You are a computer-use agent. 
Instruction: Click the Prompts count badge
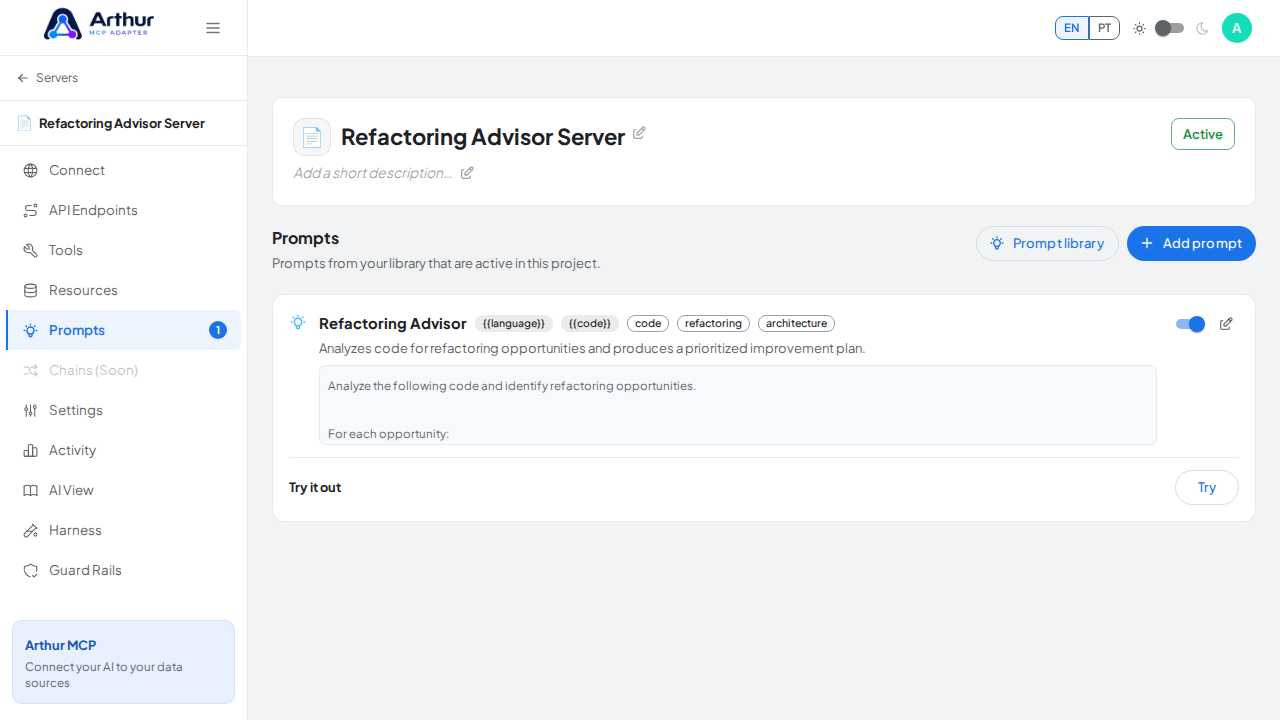pos(218,330)
